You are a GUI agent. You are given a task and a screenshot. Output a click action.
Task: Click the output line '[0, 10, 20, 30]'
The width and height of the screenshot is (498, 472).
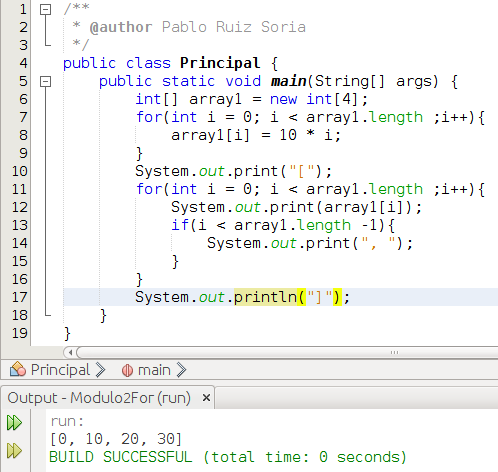(x=116, y=439)
